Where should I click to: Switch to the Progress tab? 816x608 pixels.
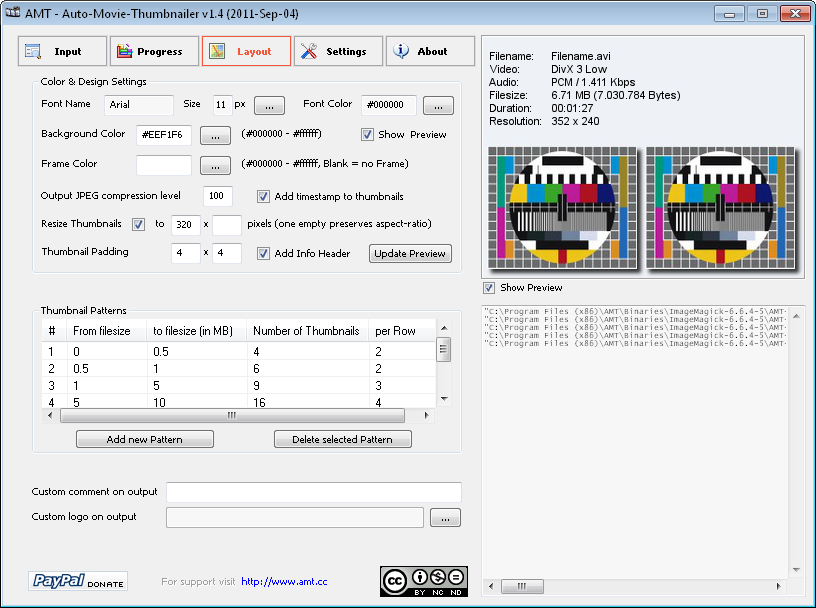point(155,51)
